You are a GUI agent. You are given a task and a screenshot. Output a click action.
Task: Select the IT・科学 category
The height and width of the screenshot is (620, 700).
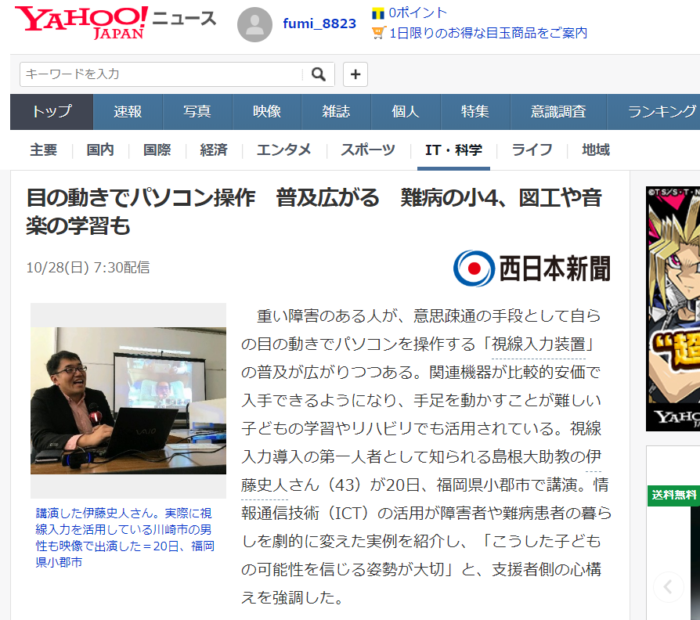tap(453, 150)
